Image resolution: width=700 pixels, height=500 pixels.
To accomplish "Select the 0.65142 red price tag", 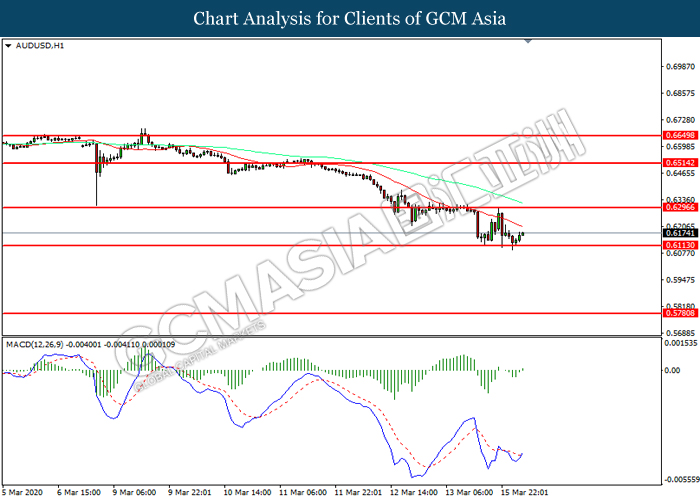I will (x=679, y=162).
